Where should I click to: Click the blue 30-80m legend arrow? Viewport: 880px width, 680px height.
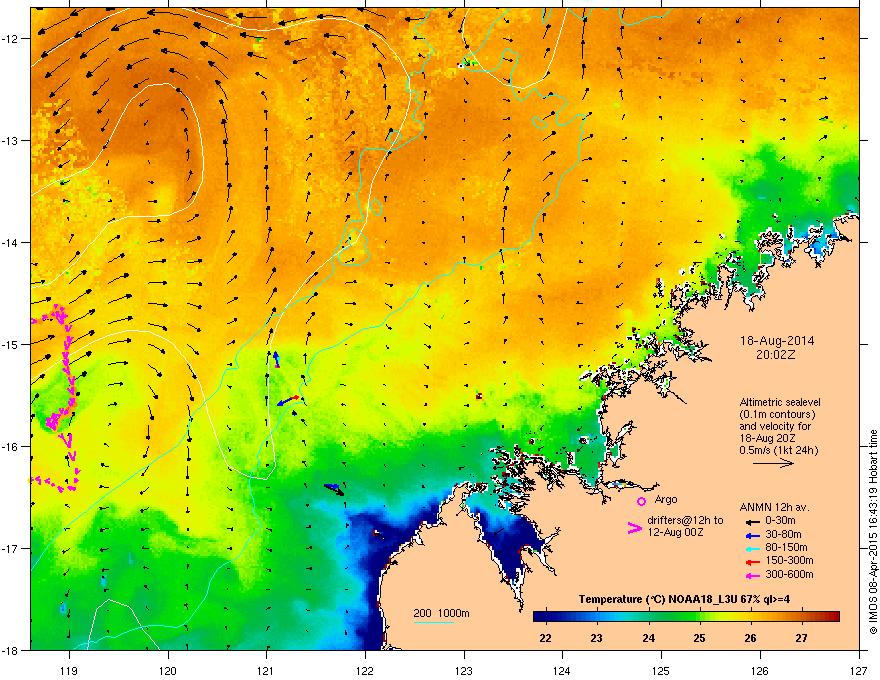coord(753,535)
